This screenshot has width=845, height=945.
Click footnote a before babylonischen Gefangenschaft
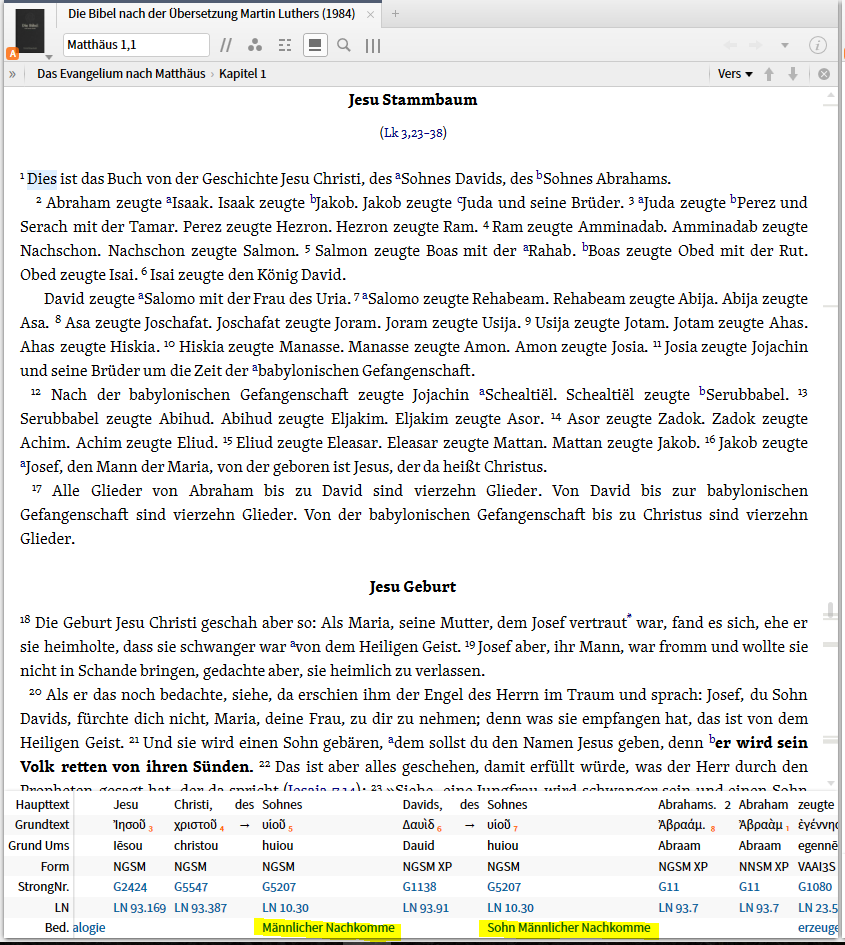pyautogui.click(x=255, y=368)
